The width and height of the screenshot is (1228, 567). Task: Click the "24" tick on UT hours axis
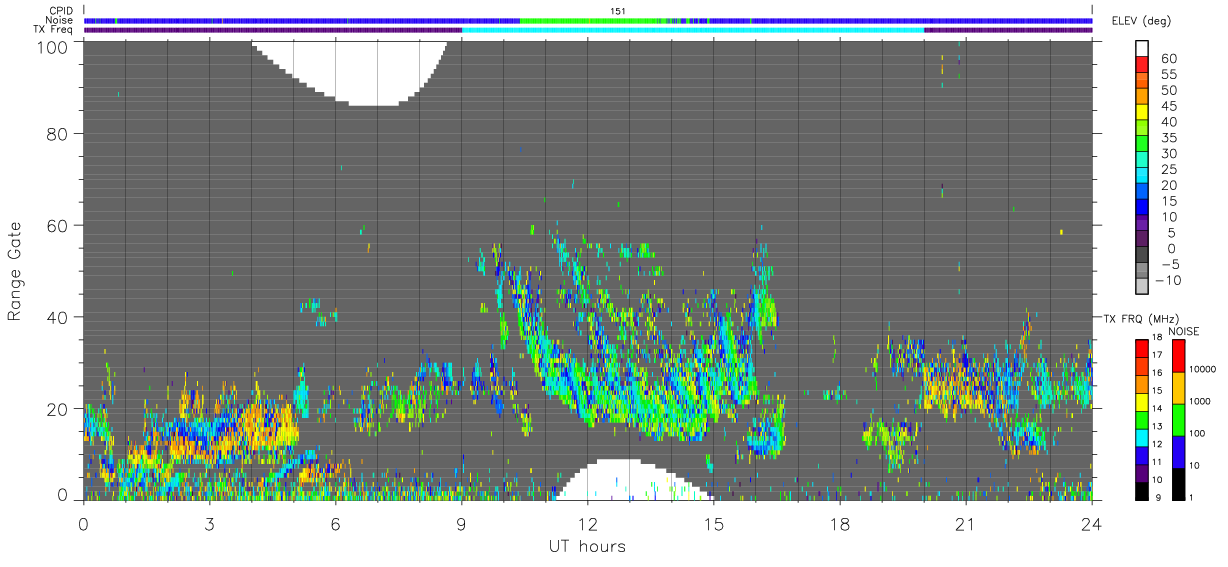click(1092, 525)
